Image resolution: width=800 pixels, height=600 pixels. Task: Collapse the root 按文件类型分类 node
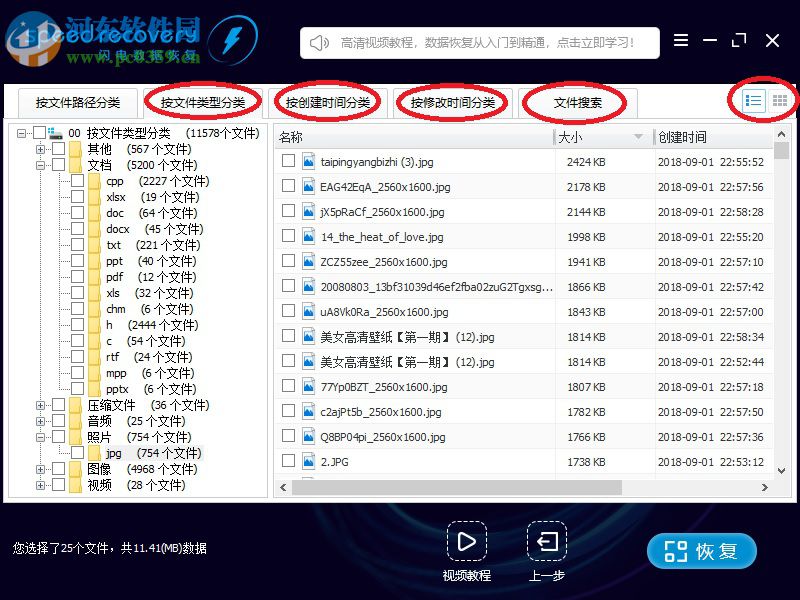tap(21, 133)
